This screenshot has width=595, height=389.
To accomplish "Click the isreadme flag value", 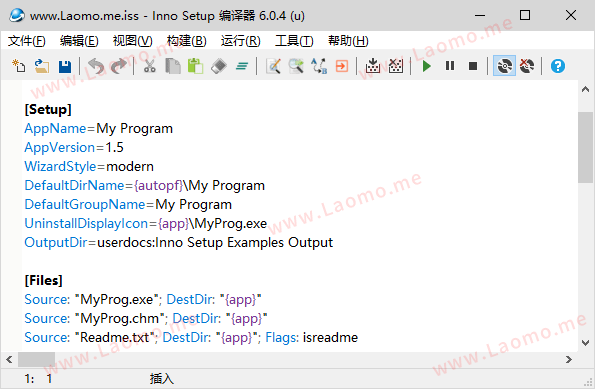I will (x=330, y=337).
